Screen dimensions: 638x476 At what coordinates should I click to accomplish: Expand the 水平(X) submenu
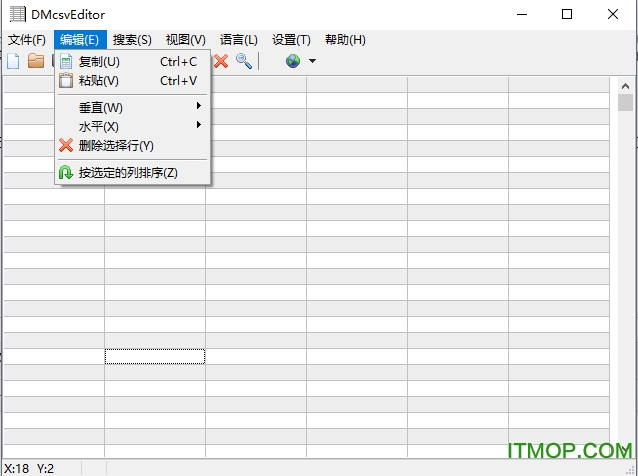(133, 127)
